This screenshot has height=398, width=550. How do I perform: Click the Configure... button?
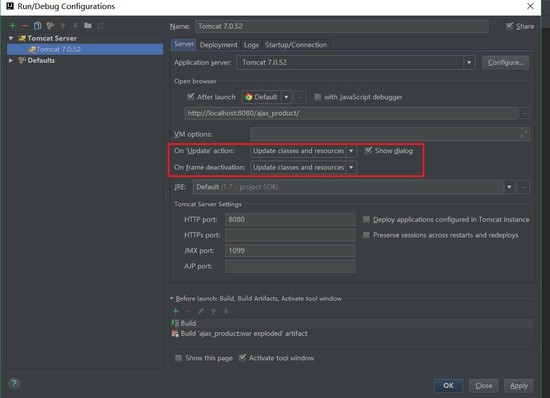point(505,63)
